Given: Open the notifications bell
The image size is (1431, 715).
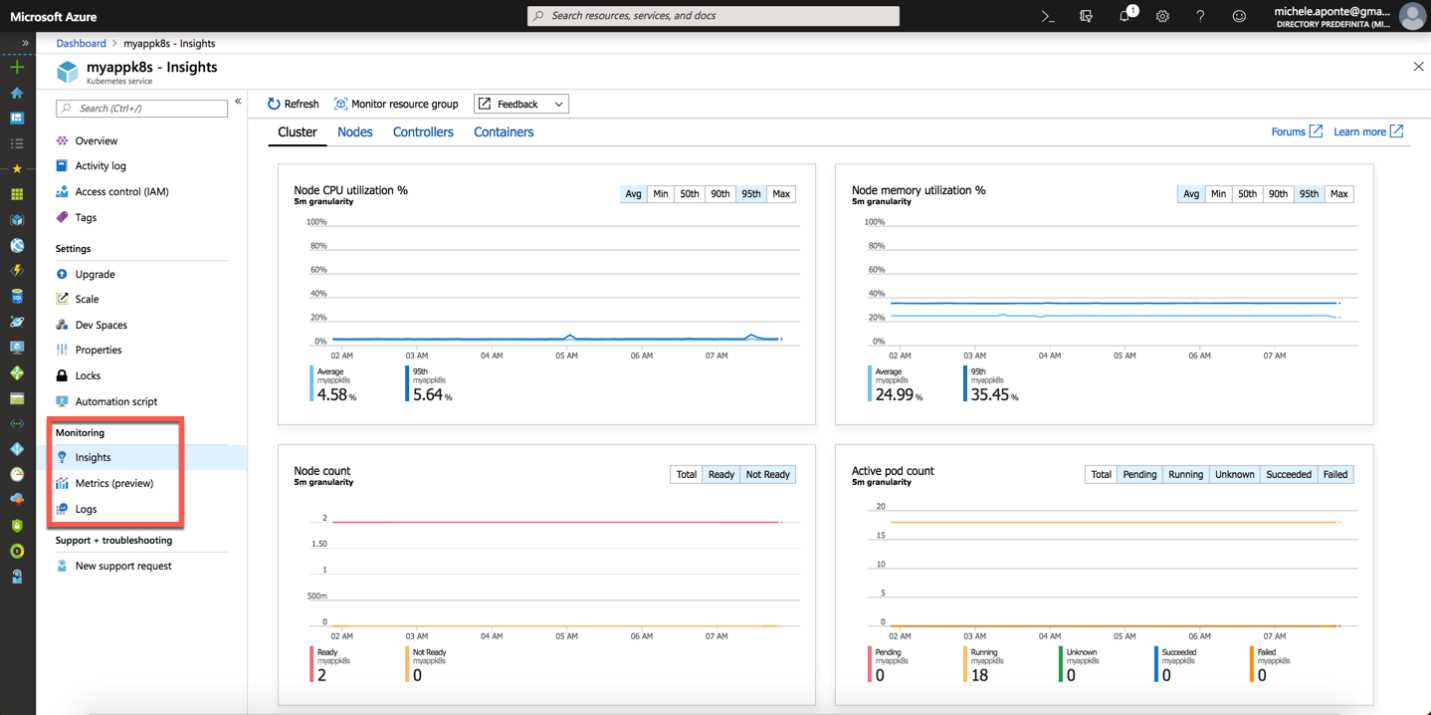Looking at the screenshot, I should point(1124,16).
